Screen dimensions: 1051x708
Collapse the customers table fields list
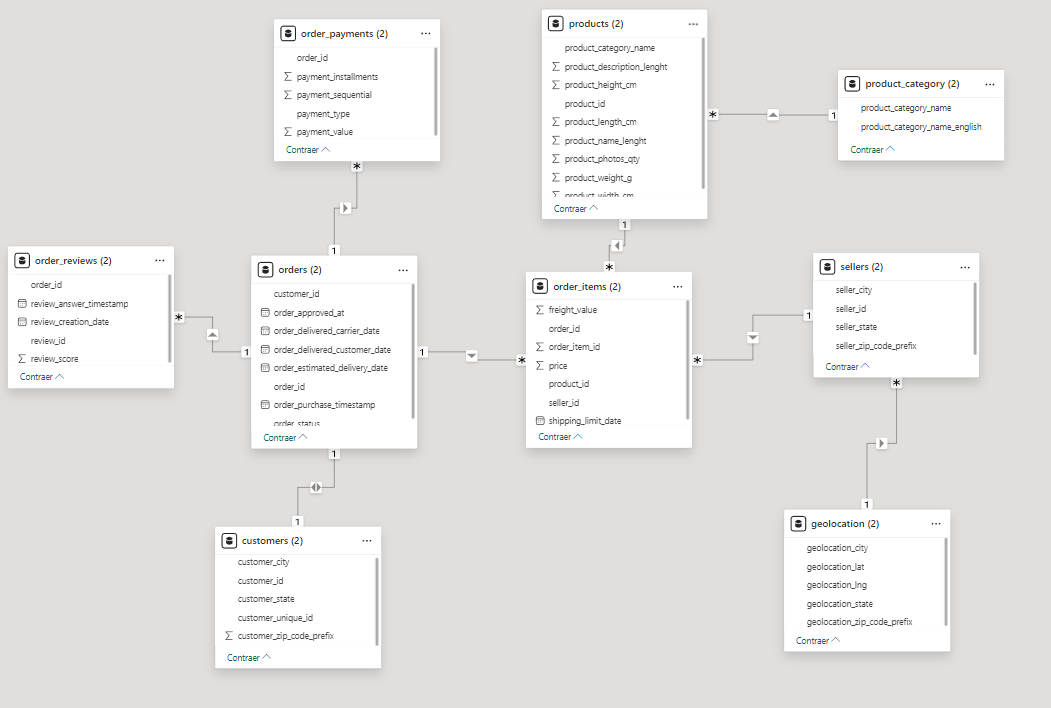pyautogui.click(x=249, y=658)
